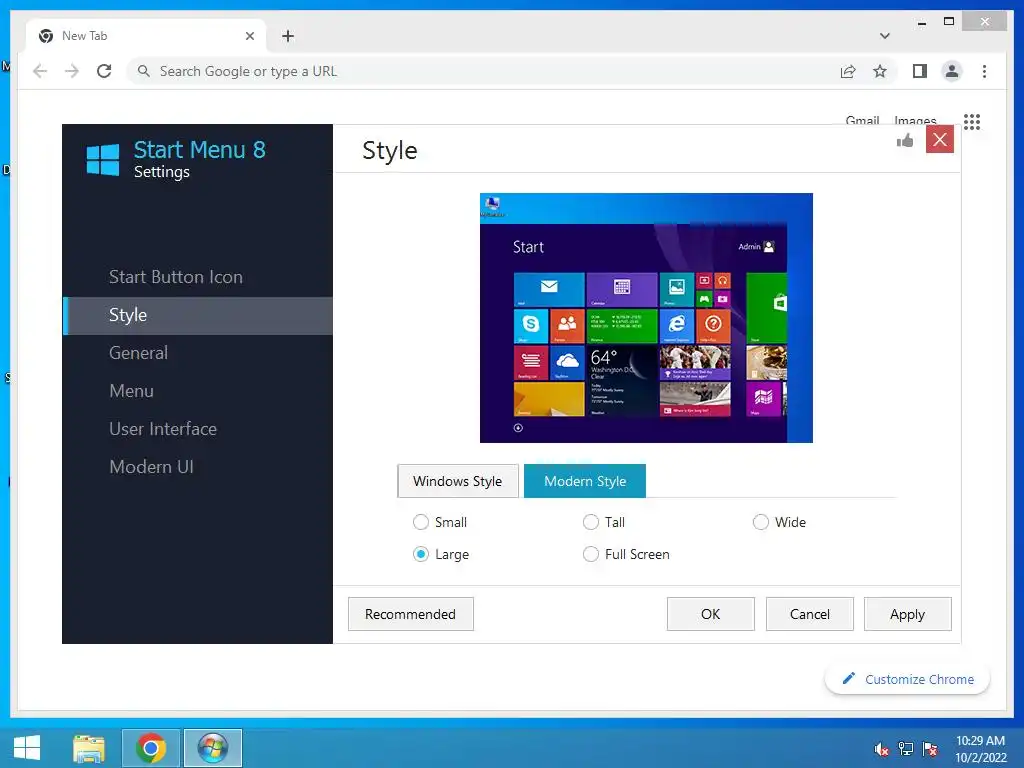Select the Tall size radio button

(x=590, y=522)
